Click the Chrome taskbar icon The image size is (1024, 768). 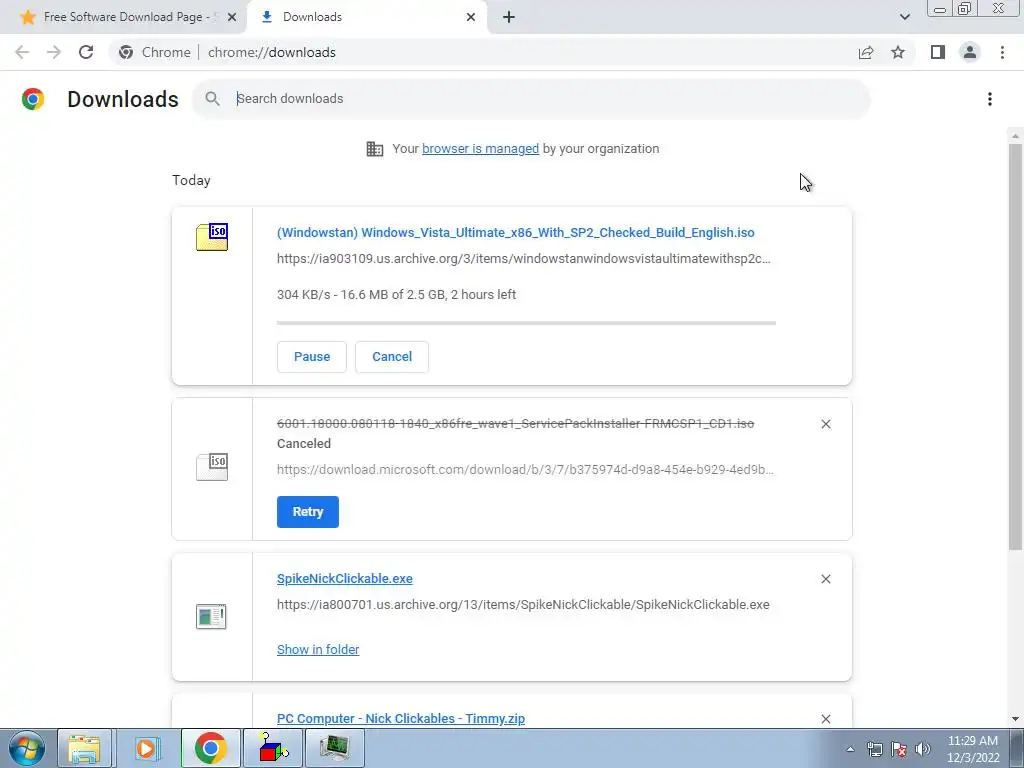[x=210, y=748]
